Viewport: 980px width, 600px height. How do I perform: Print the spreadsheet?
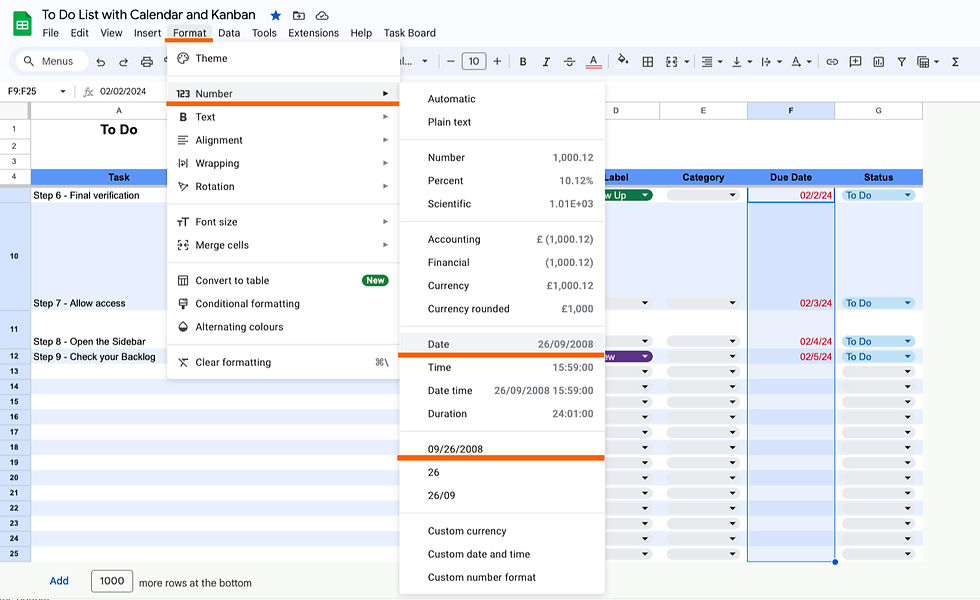click(146, 61)
